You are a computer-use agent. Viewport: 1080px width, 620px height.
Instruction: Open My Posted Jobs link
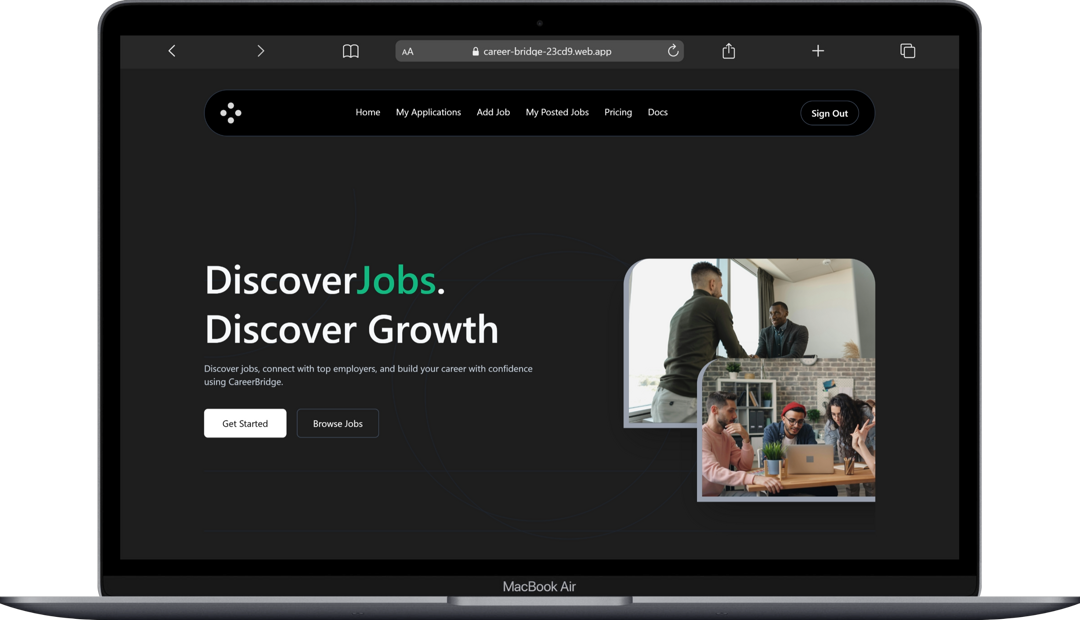pyautogui.click(x=557, y=113)
